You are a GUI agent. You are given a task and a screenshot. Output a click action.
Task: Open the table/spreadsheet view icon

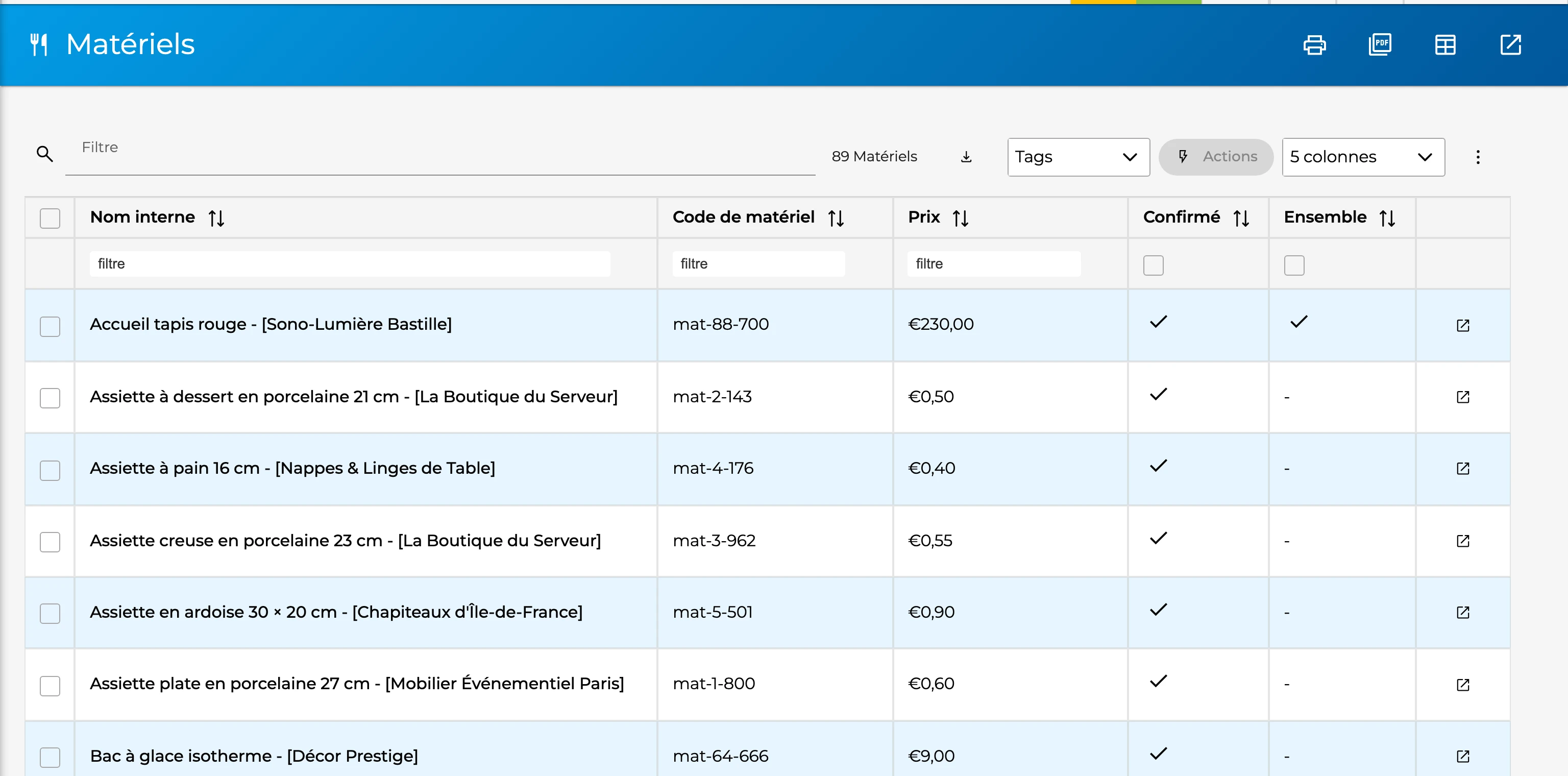(1445, 44)
